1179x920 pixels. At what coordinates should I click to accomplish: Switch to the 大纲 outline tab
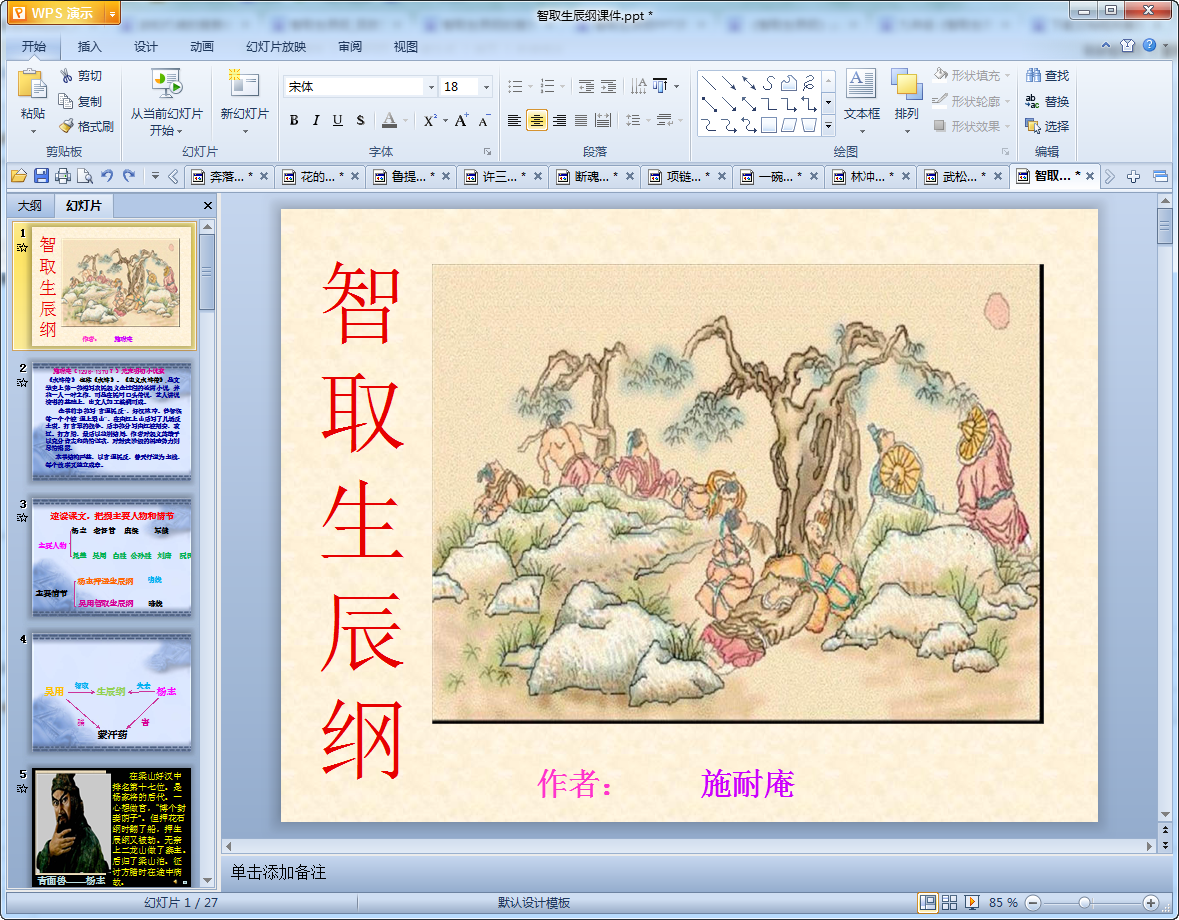(30, 205)
